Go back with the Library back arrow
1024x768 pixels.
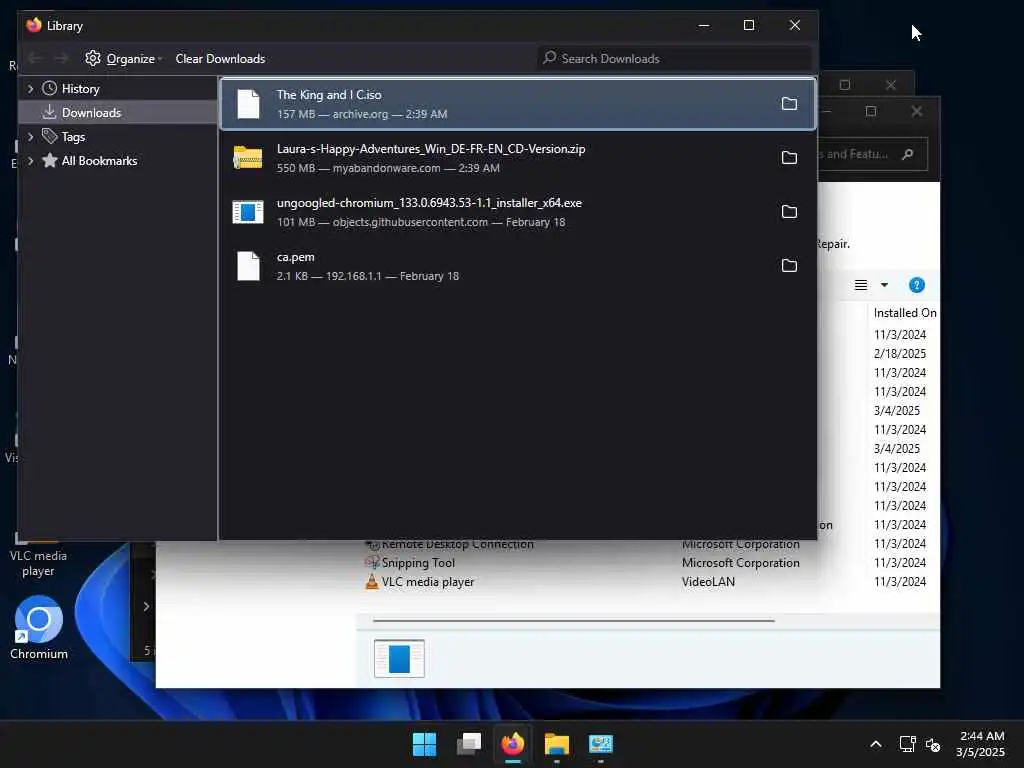(35, 59)
